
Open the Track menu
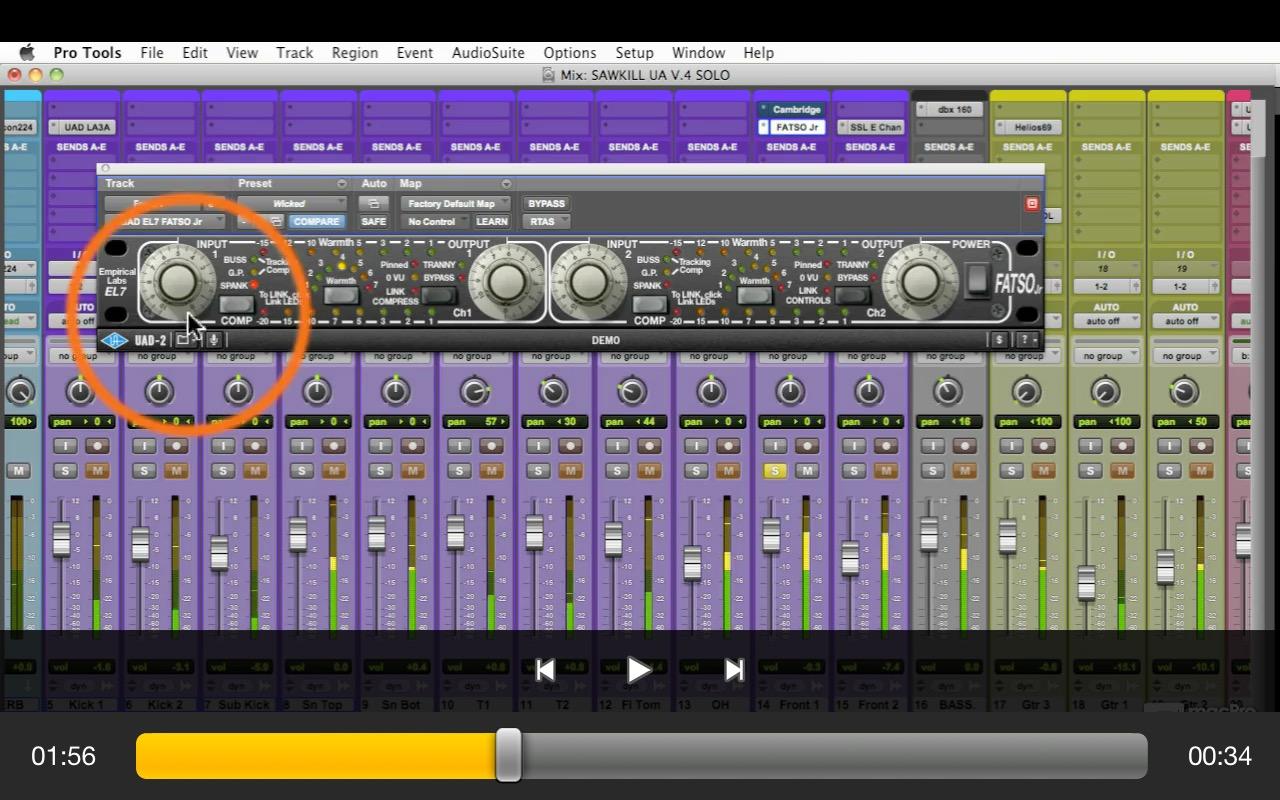[x=294, y=53]
